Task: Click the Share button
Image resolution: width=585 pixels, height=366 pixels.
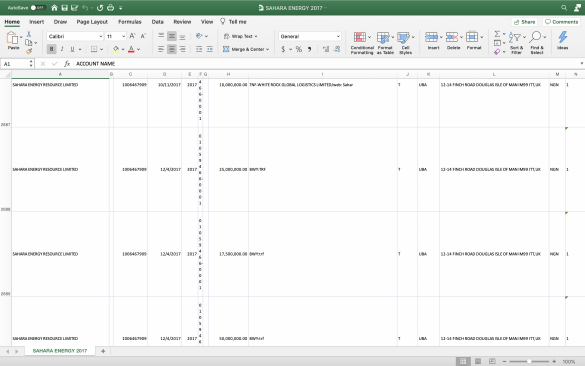Action: pyautogui.click(x=524, y=22)
